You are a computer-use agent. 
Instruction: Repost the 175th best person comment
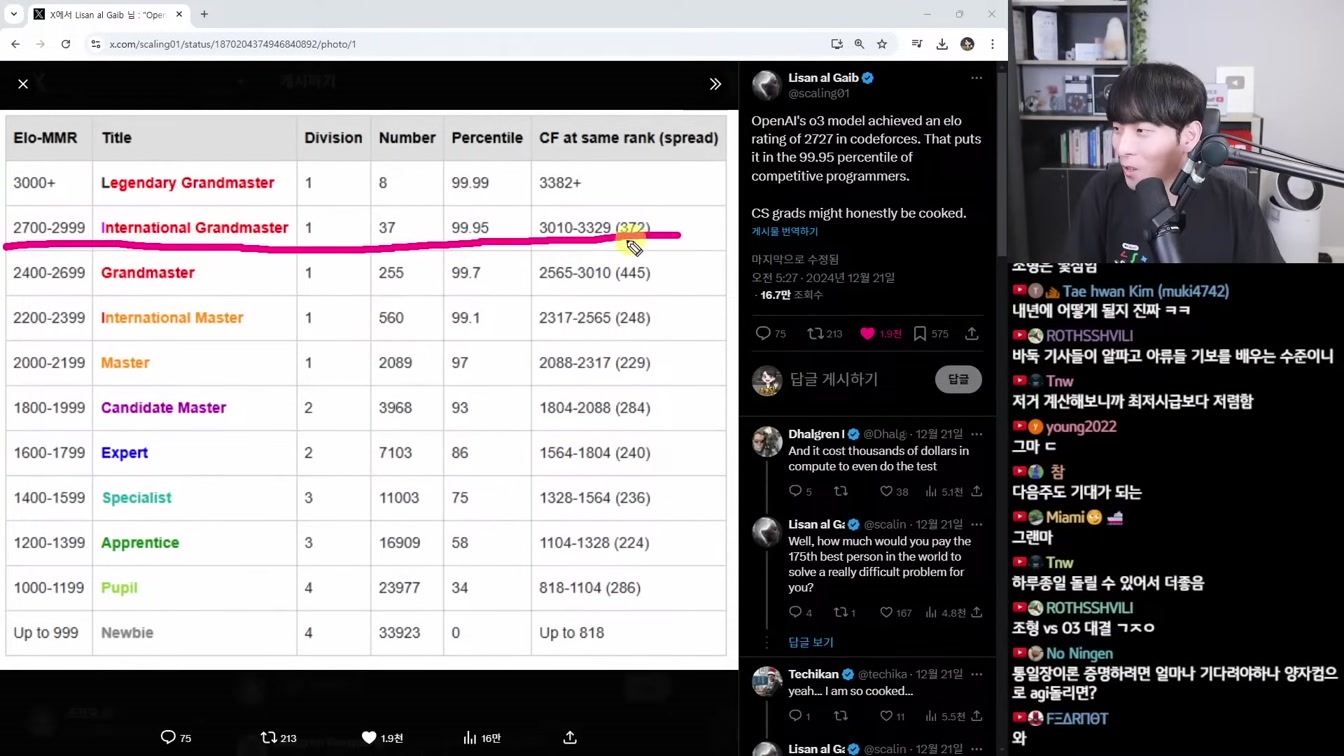pyautogui.click(x=845, y=612)
